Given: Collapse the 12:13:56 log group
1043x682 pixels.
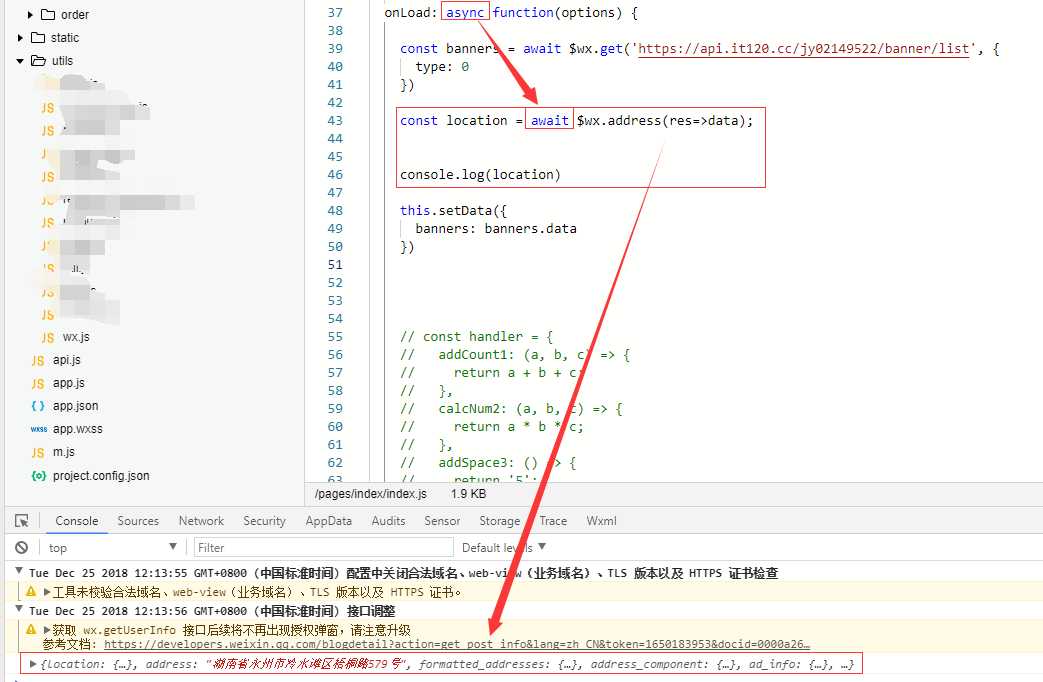Looking at the screenshot, I should pos(19,609).
